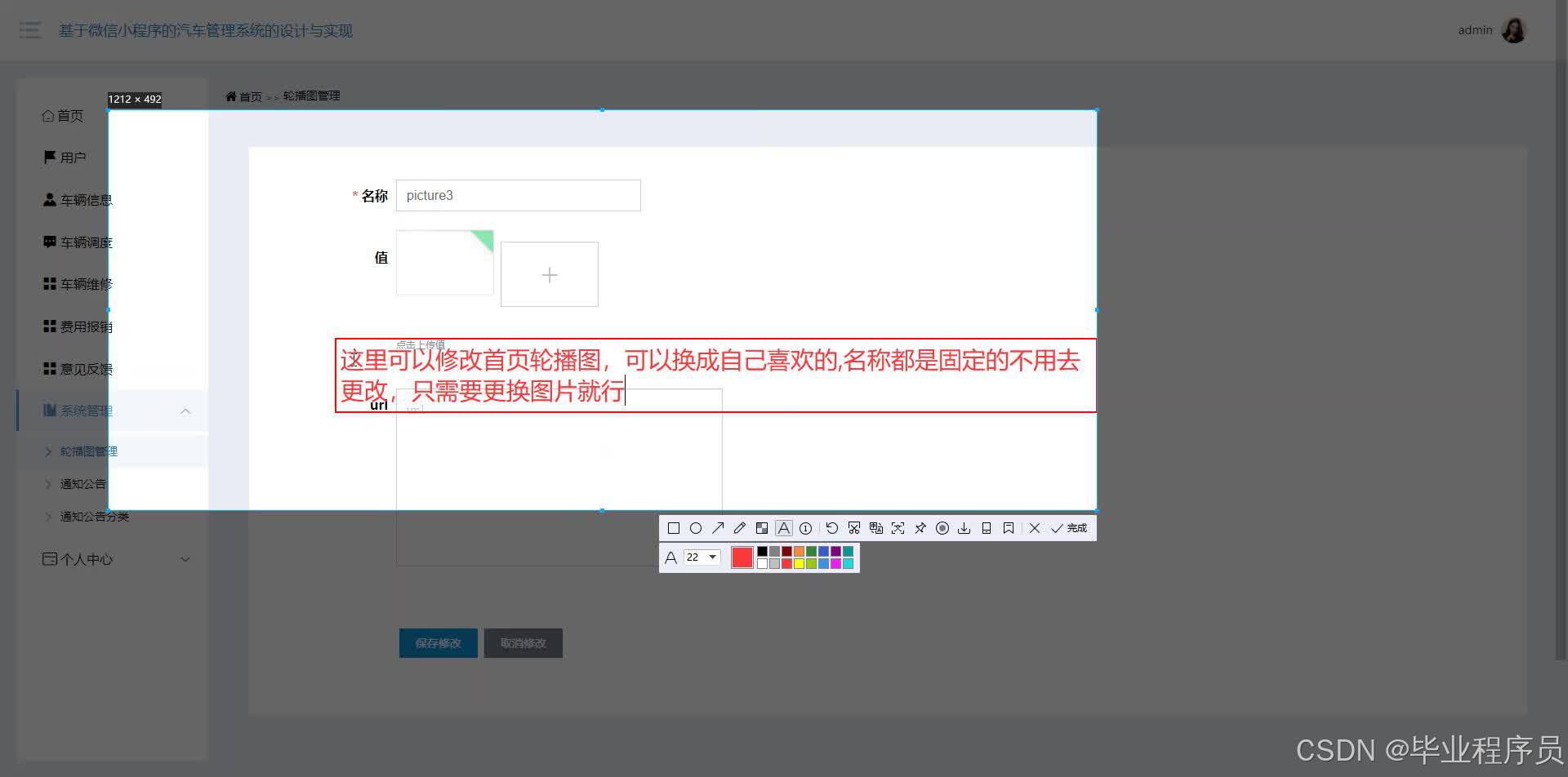1568x777 pixels.
Task: Pin screenshot to the screen
Action: point(920,528)
